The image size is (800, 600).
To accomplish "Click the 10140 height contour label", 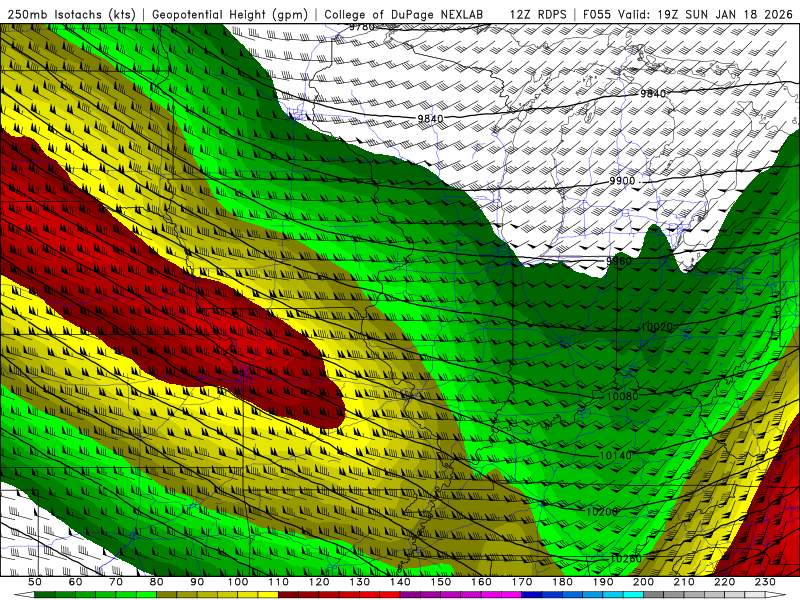I will (x=615, y=455).
